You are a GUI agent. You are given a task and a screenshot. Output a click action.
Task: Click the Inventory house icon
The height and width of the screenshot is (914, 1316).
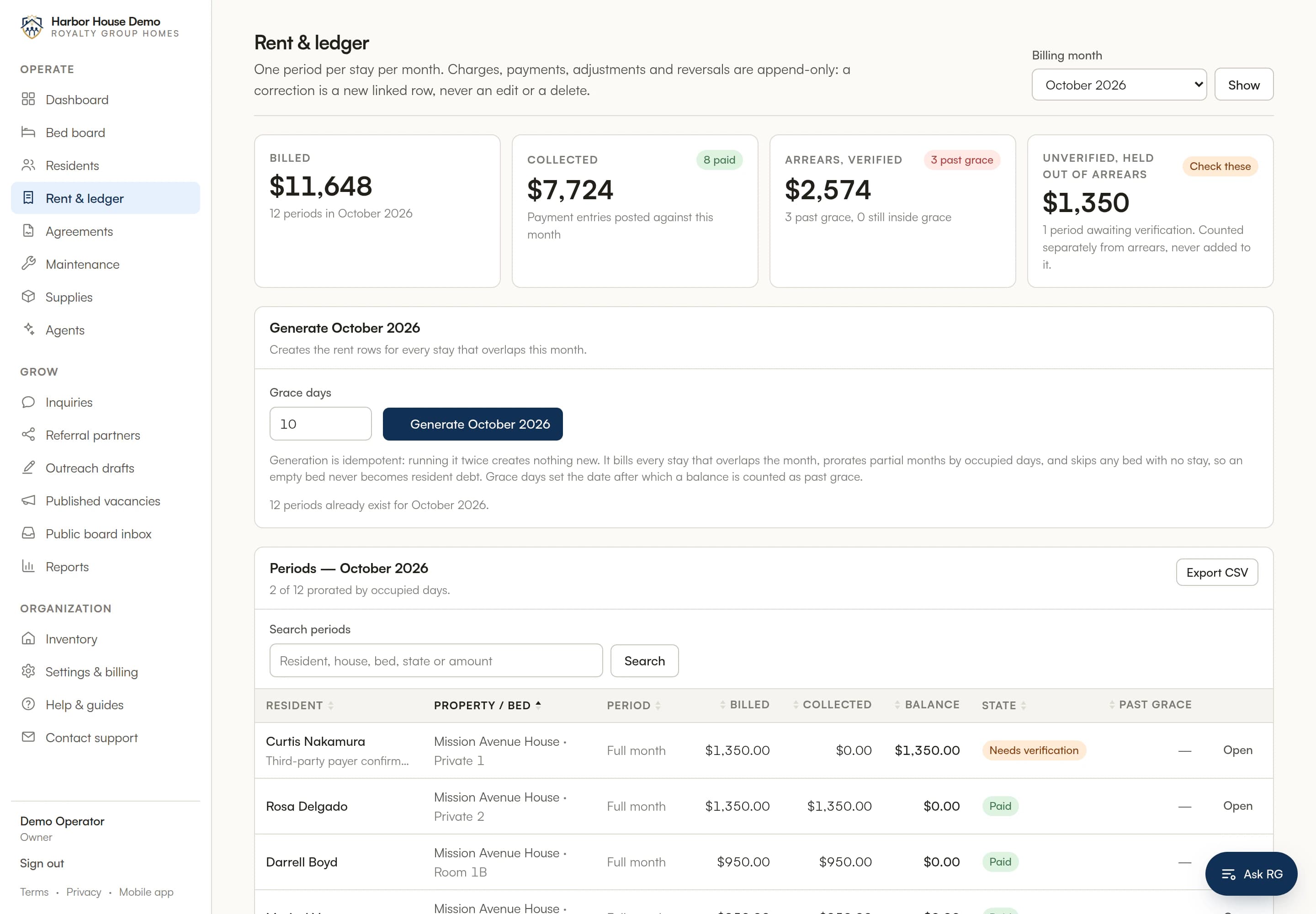click(x=28, y=638)
